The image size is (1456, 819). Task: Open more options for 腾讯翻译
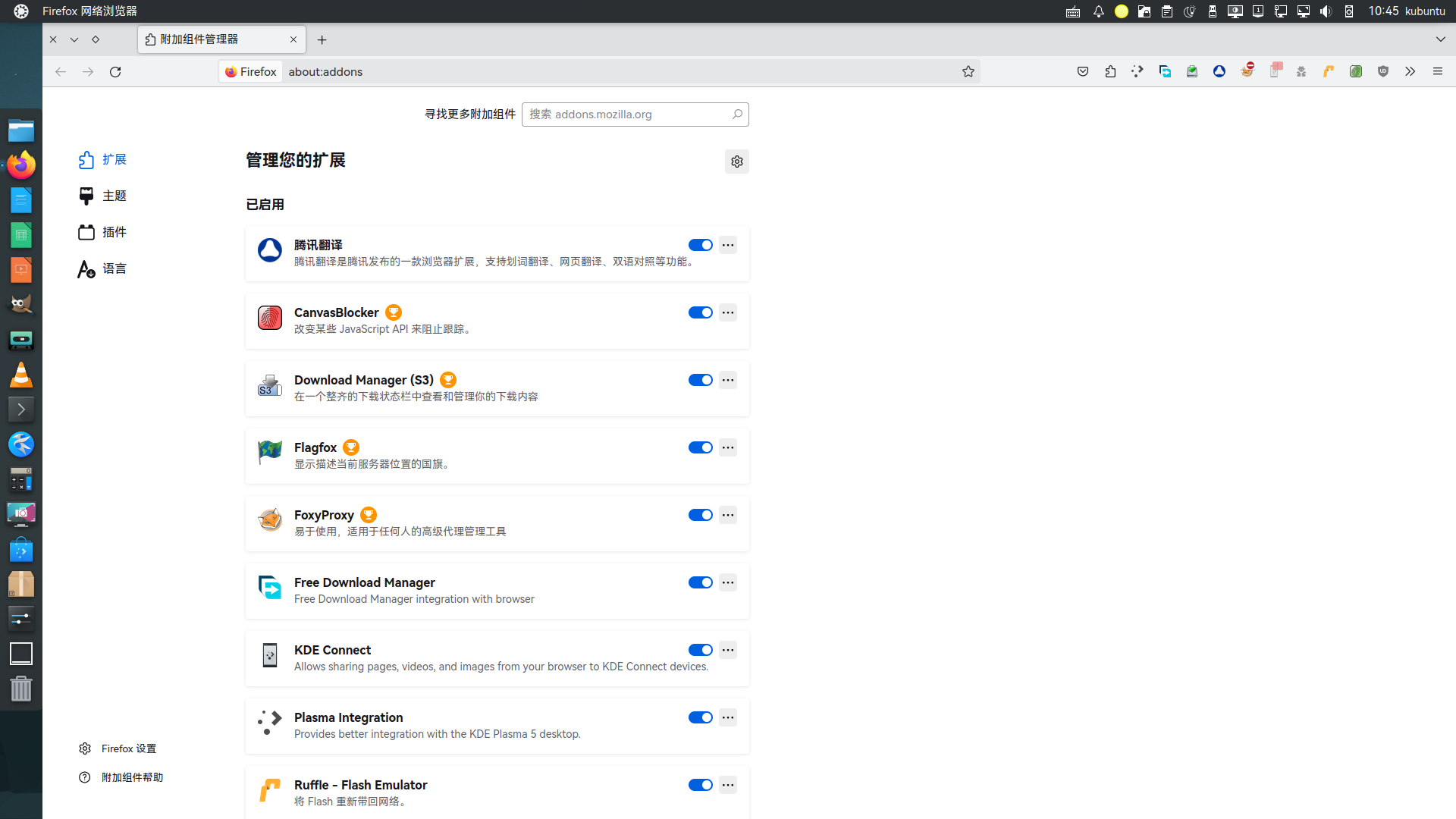click(728, 245)
